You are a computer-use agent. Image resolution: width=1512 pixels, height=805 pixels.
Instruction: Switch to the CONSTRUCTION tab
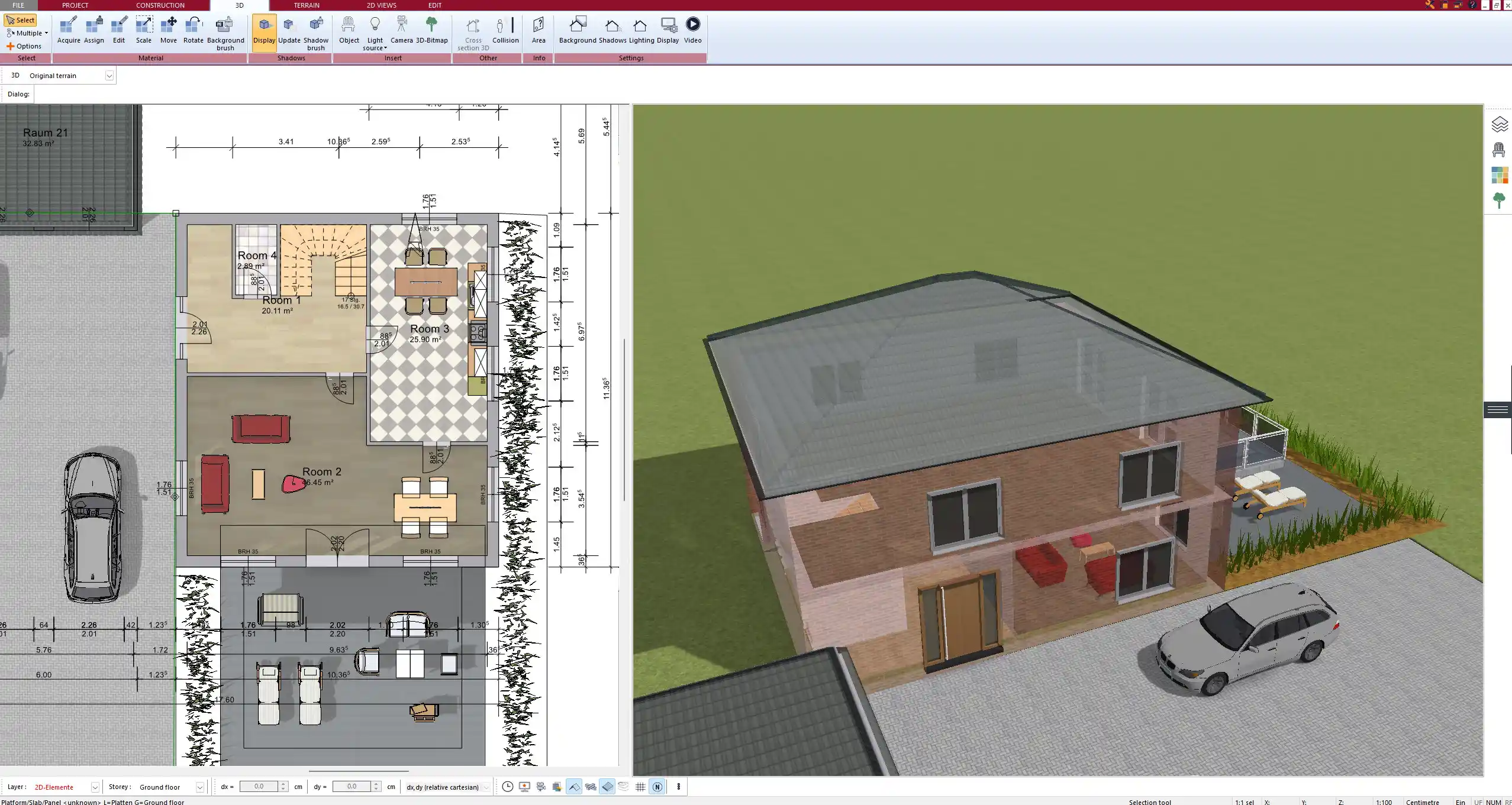click(x=160, y=5)
